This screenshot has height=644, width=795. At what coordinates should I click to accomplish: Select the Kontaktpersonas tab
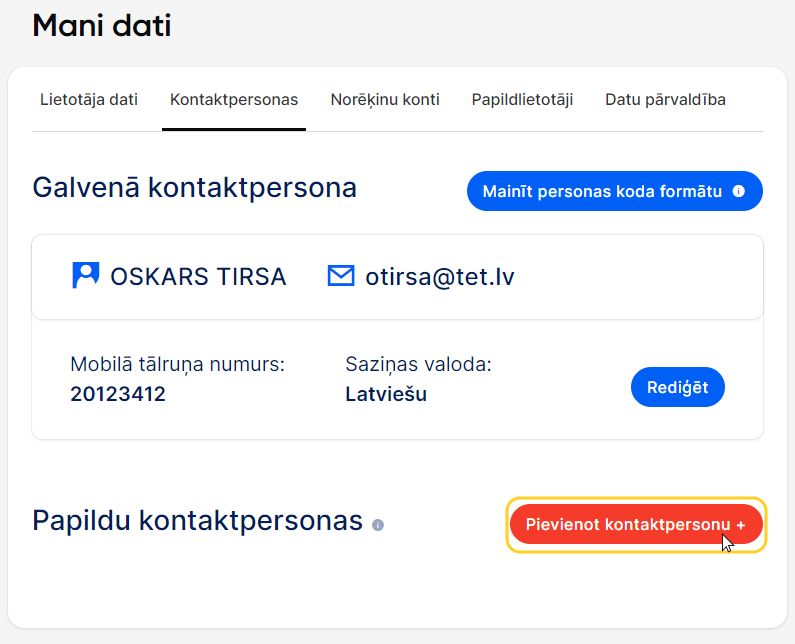[234, 99]
